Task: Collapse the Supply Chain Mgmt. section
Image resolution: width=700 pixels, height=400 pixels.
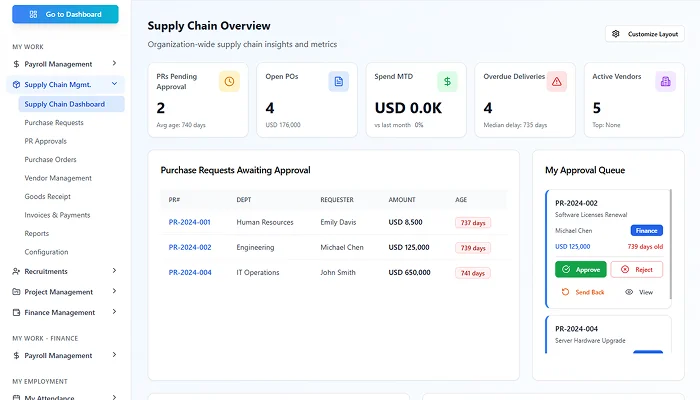Action: tap(115, 85)
